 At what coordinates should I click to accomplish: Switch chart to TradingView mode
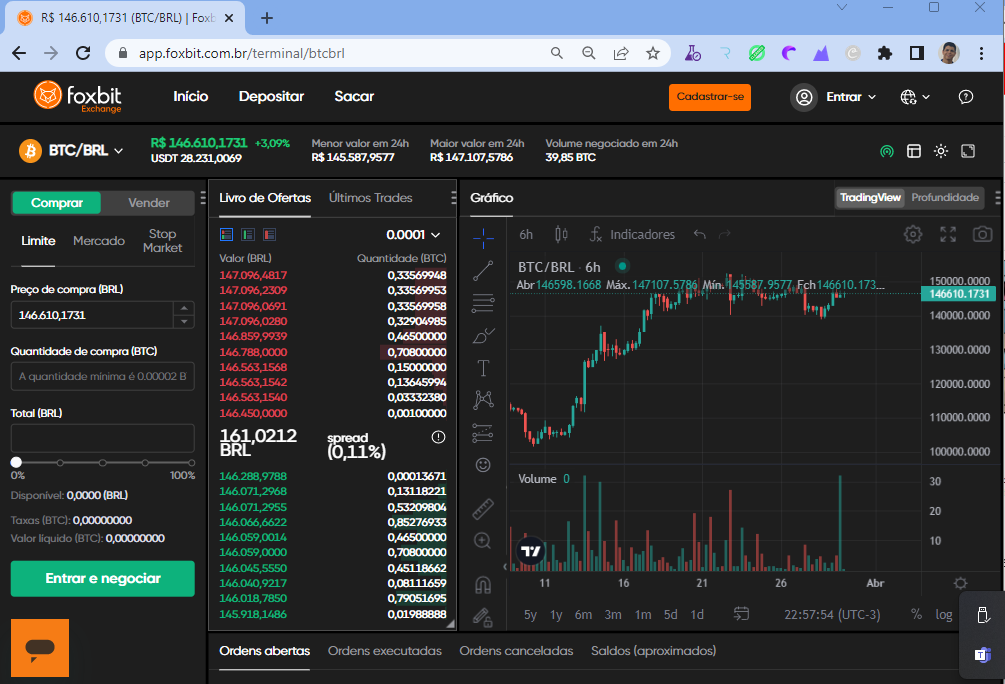click(870, 197)
